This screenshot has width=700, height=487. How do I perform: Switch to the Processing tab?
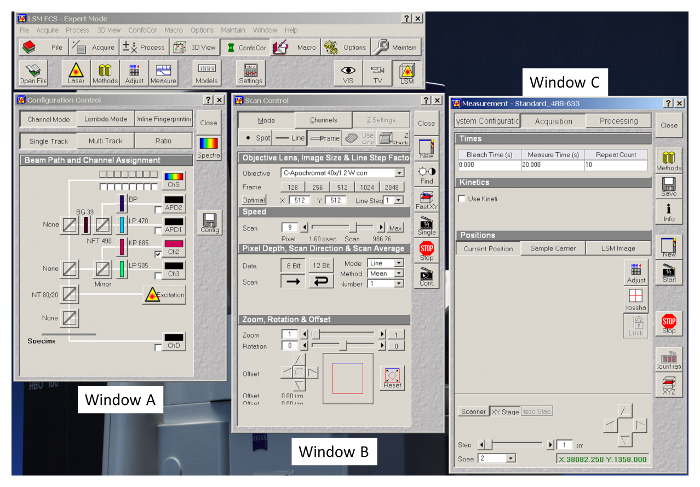coord(619,120)
